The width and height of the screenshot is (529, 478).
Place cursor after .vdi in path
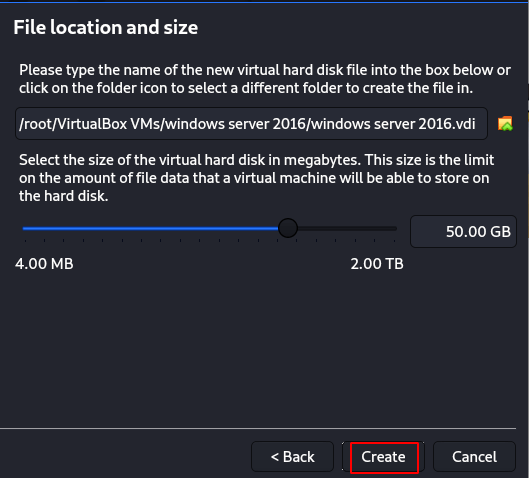point(477,124)
